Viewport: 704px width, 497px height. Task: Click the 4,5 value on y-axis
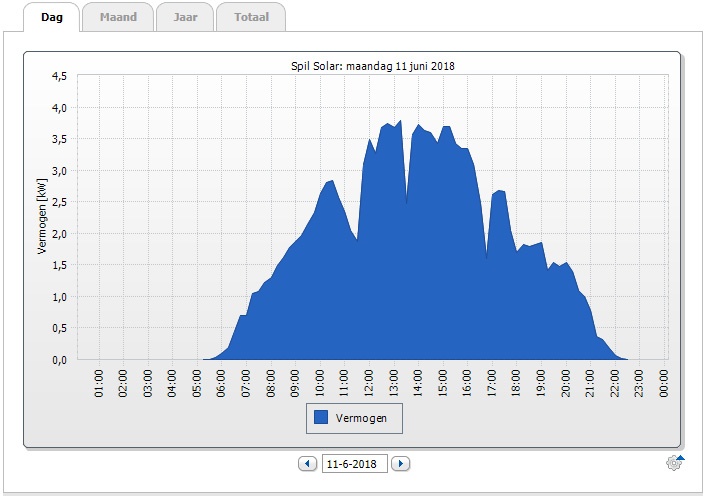click(x=59, y=76)
